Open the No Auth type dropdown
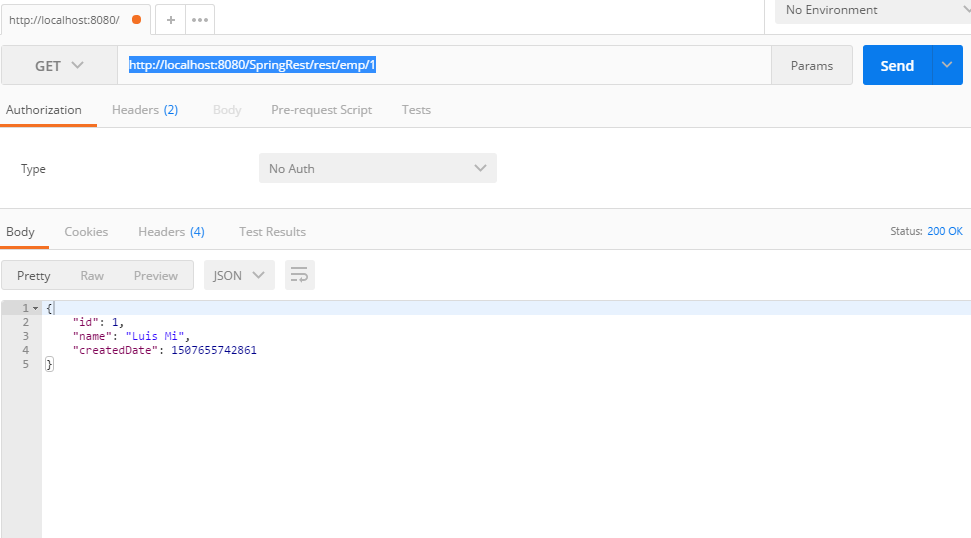Image resolution: width=971 pixels, height=538 pixels. click(378, 168)
